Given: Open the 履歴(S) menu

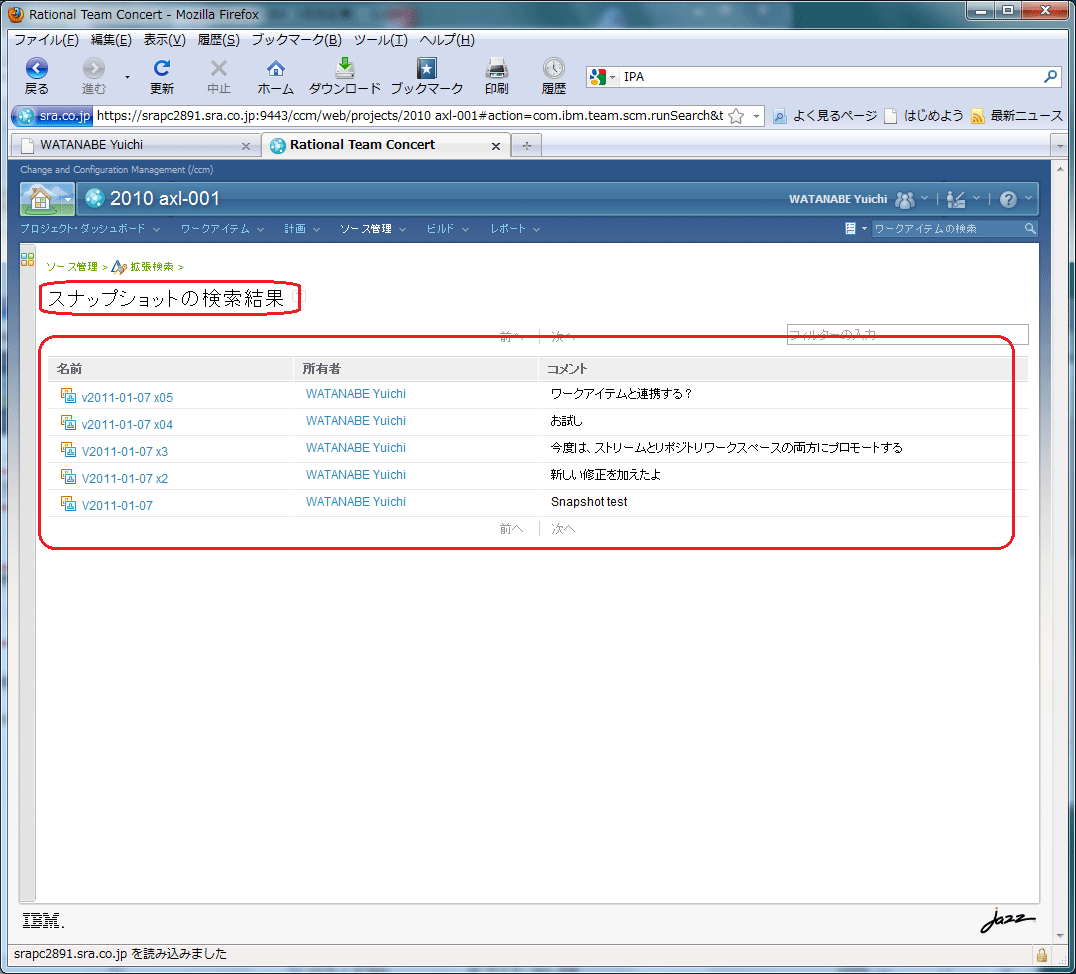Looking at the screenshot, I should tap(218, 40).
